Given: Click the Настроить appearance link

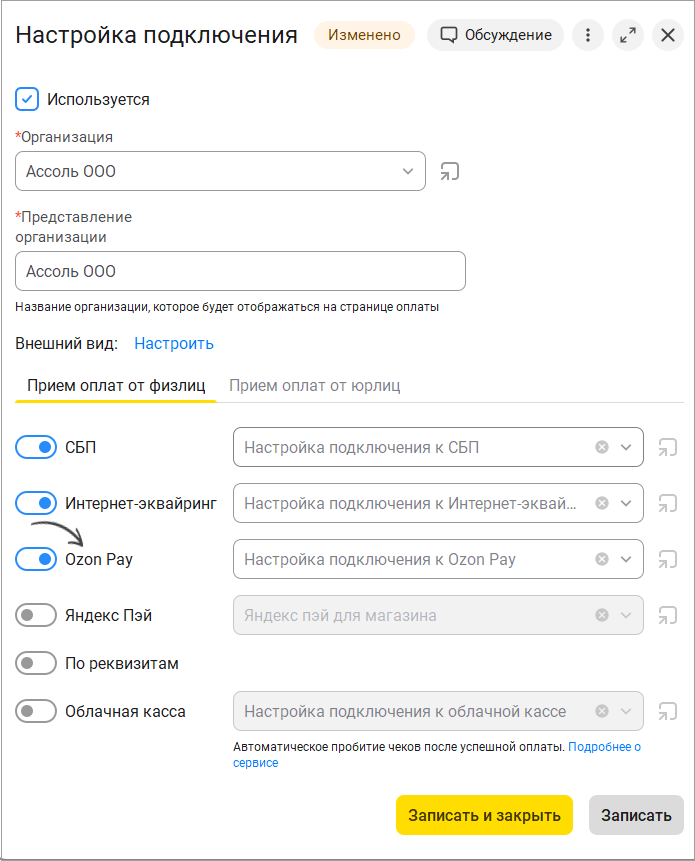Looking at the screenshot, I should click(174, 344).
